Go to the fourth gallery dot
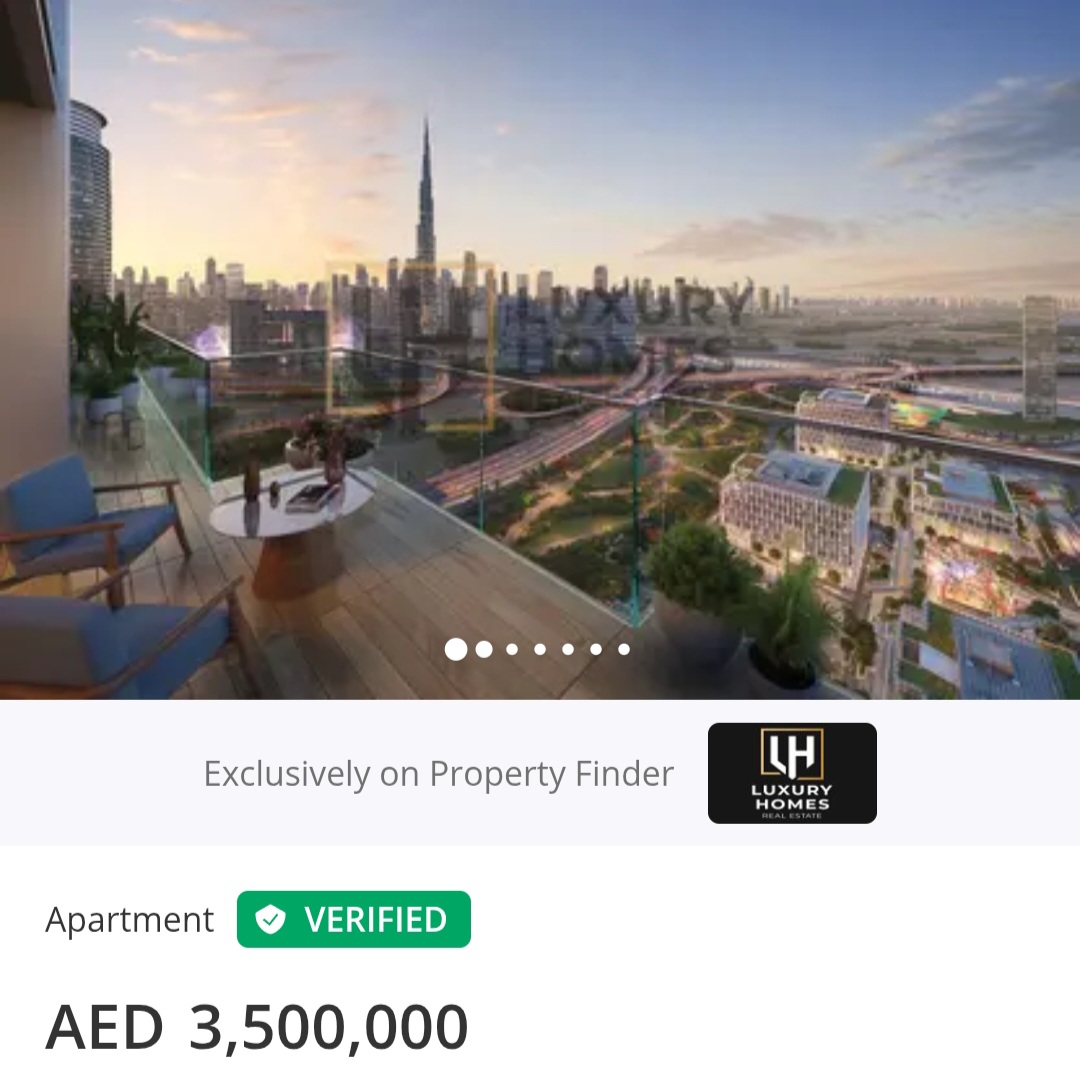This screenshot has width=1080, height=1080. click(540, 649)
